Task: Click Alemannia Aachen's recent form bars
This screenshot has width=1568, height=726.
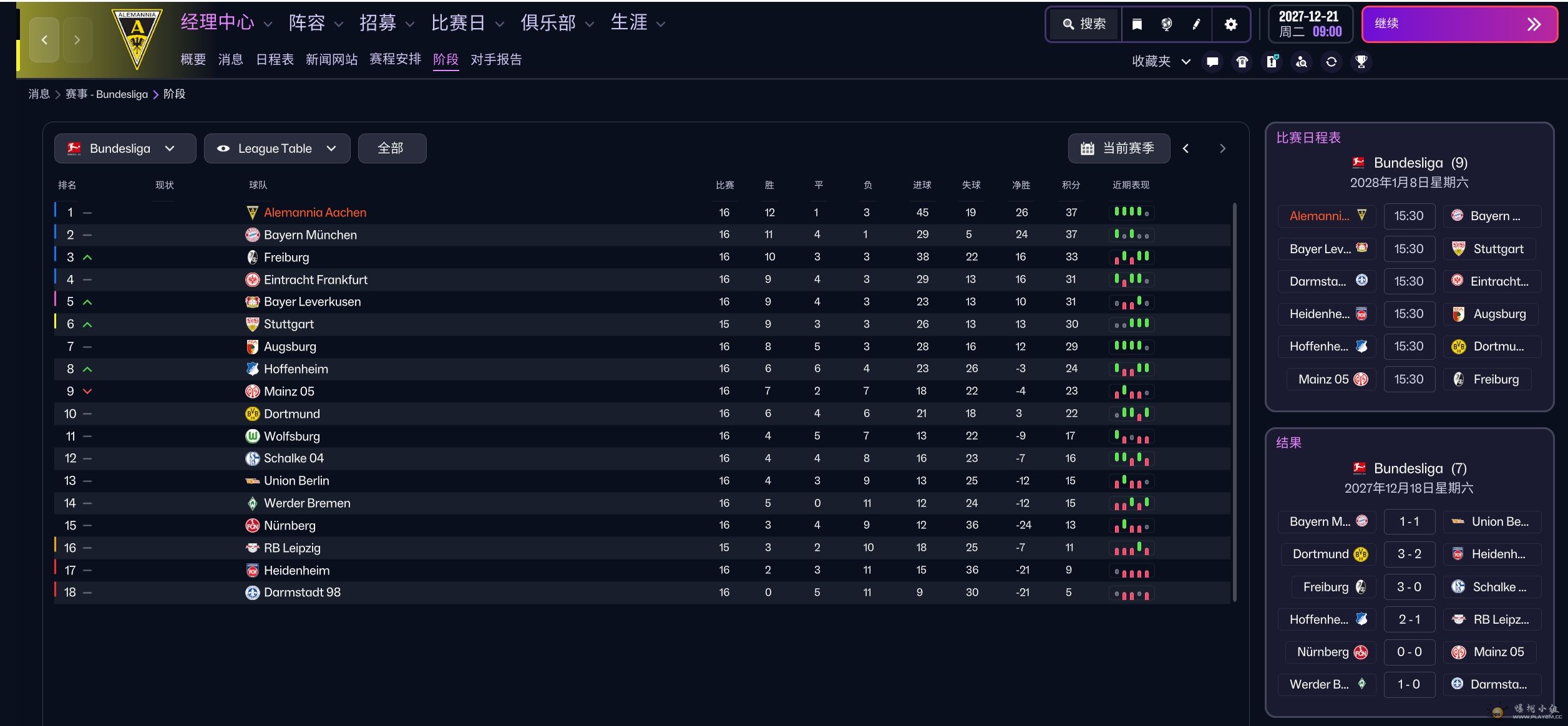Action: click(1131, 213)
